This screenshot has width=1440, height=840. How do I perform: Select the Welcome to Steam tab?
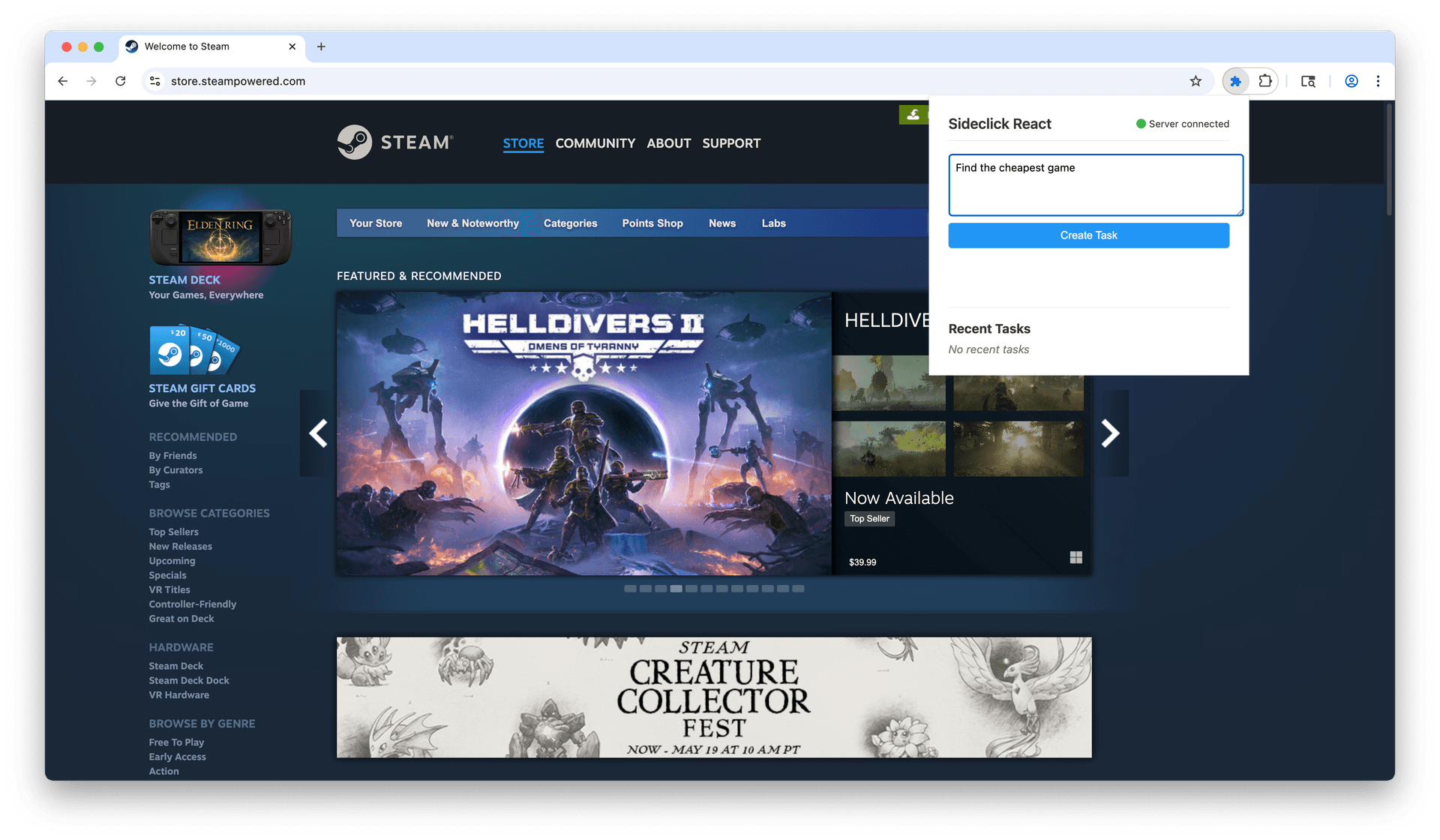pyautogui.click(x=212, y=46)
